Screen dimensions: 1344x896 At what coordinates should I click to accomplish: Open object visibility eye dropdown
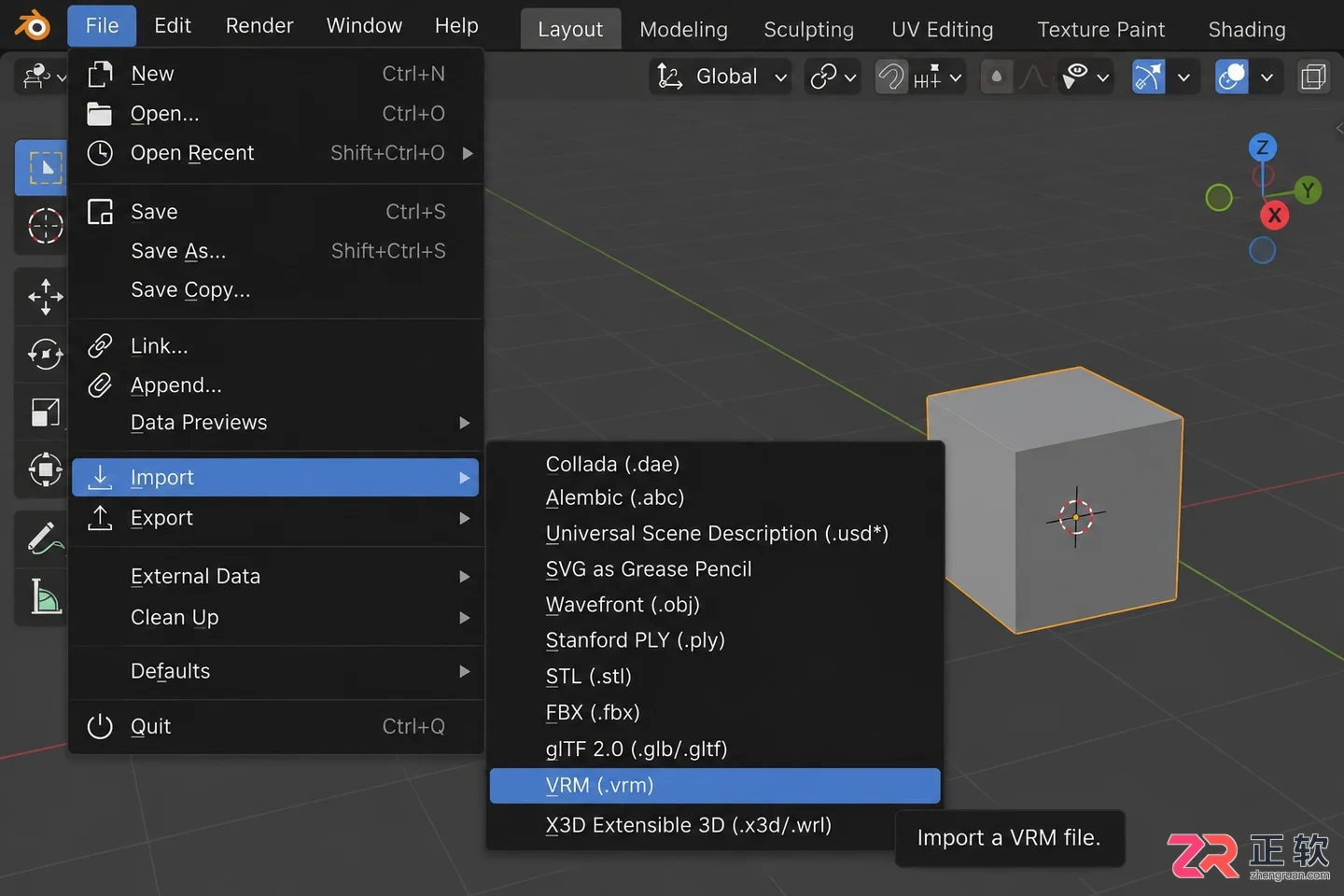(x=1085, y=77)
